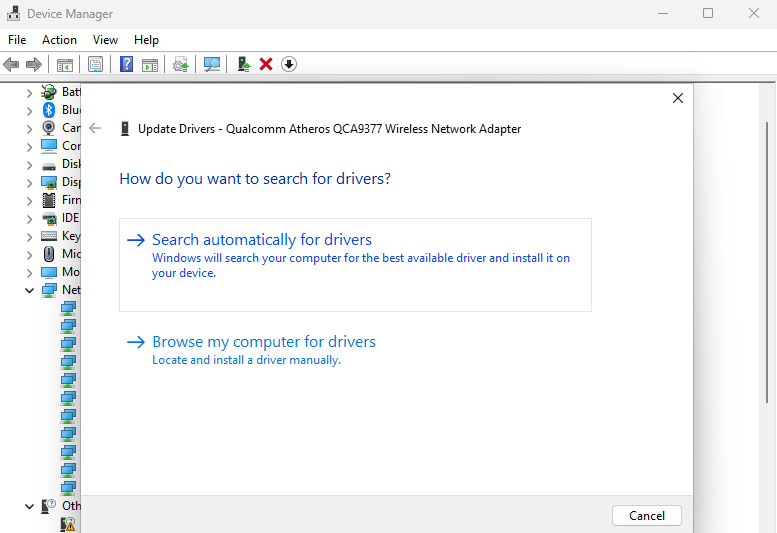Choose Search automatically for drivers
Screen dimensions: 777x533
tap(262, 240)
